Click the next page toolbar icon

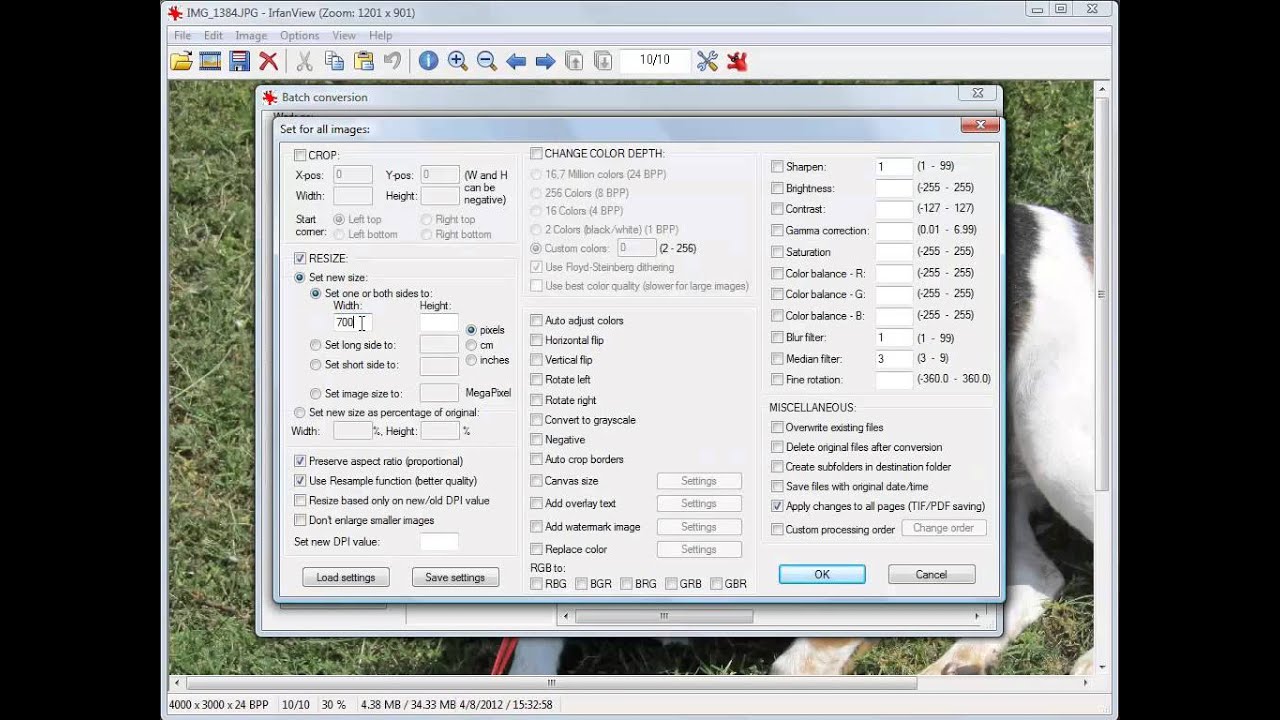(603, 61)
